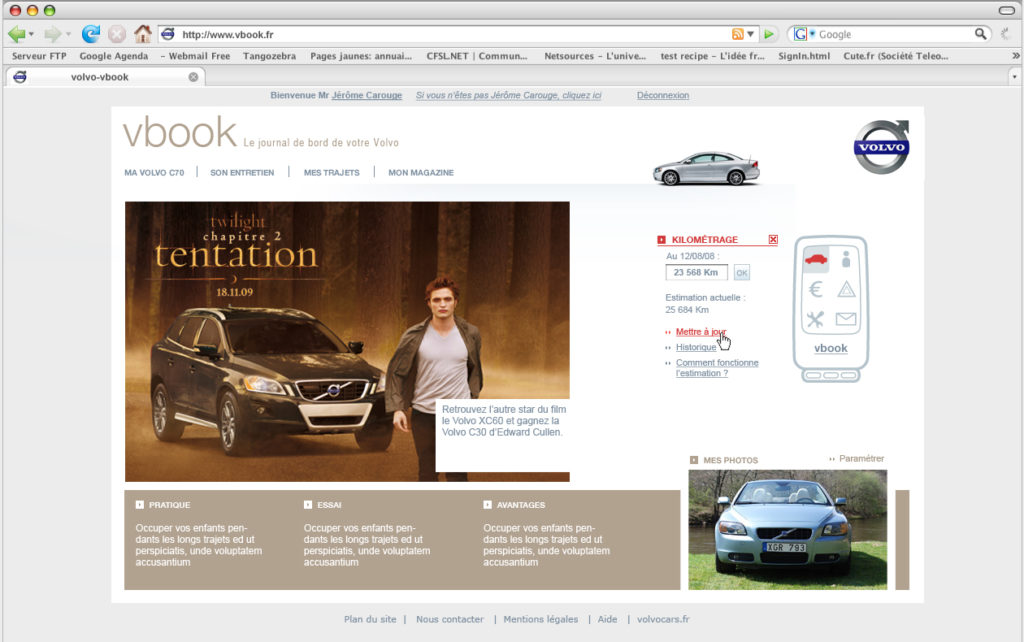Click the silver Volvo C70 car image

pyautogui.click(x=707, y=169)
